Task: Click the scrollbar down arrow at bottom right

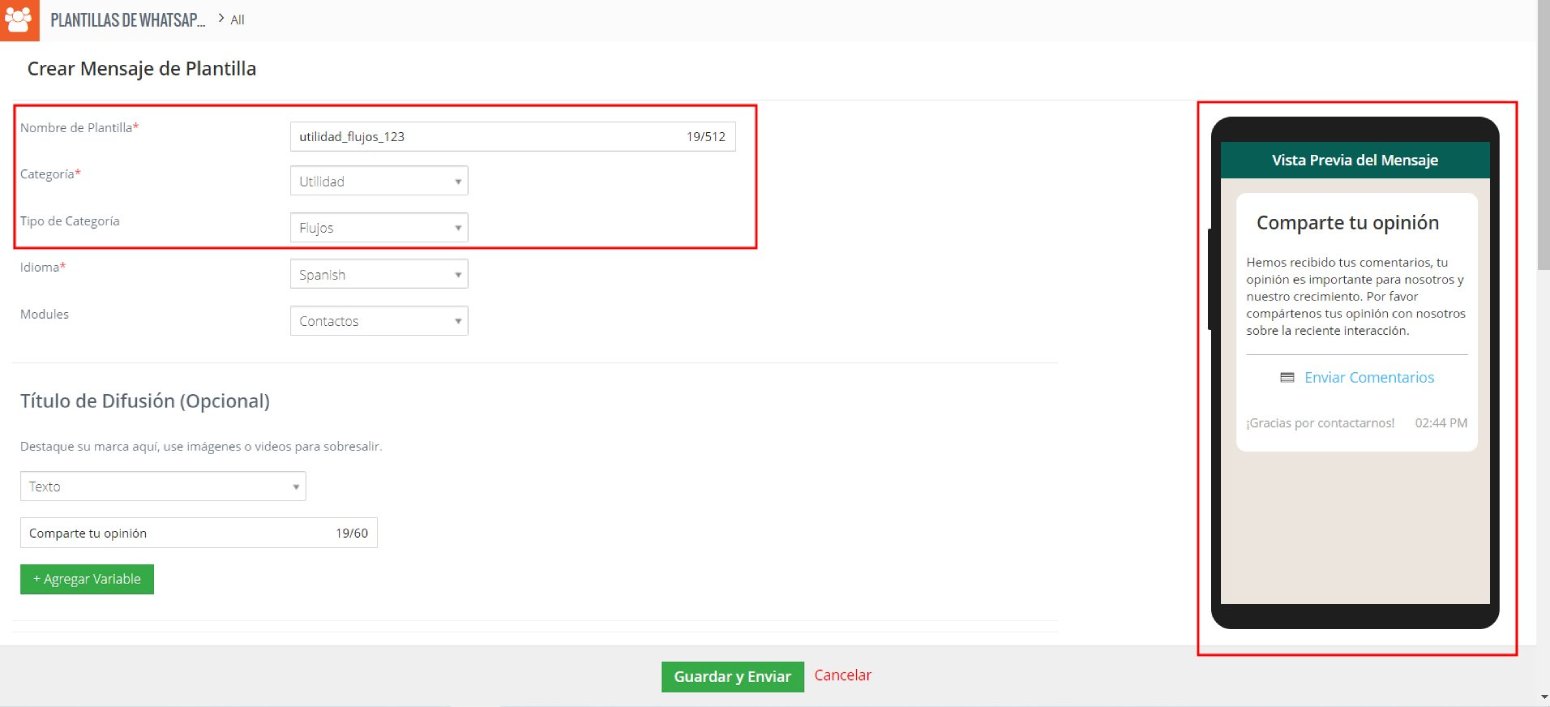Action: (1543, 697)
